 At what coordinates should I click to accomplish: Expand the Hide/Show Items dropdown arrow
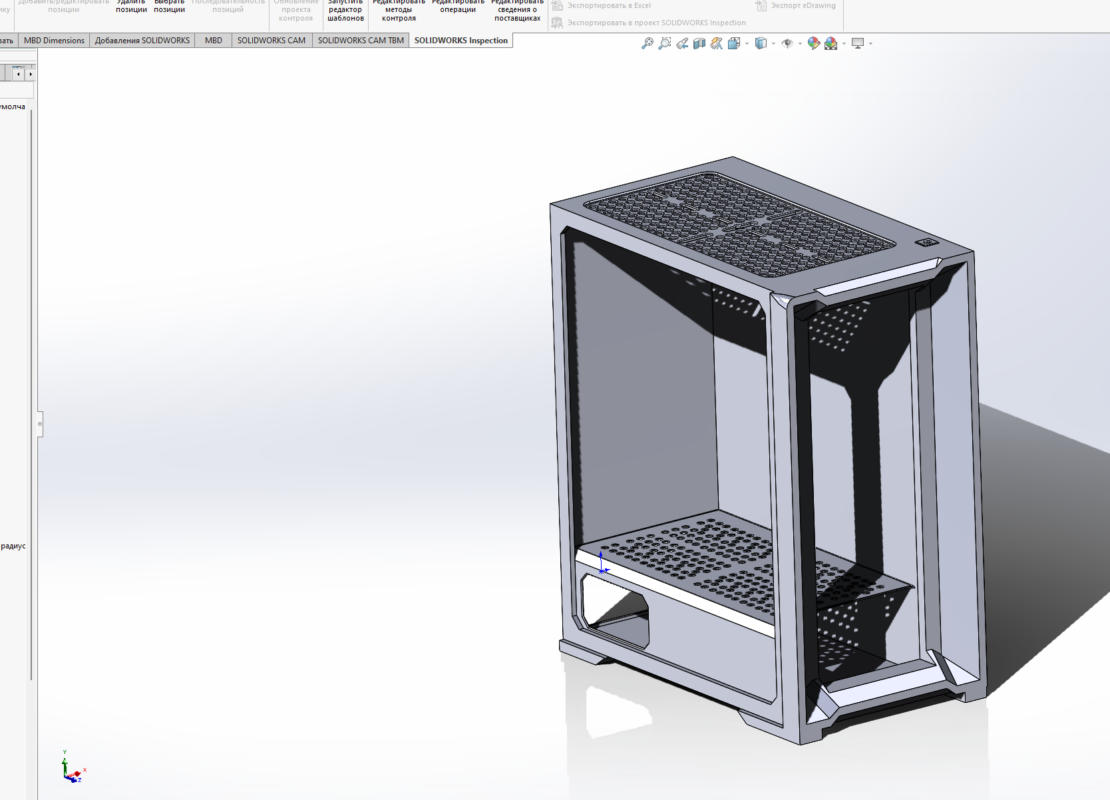[x=800, y=44]
